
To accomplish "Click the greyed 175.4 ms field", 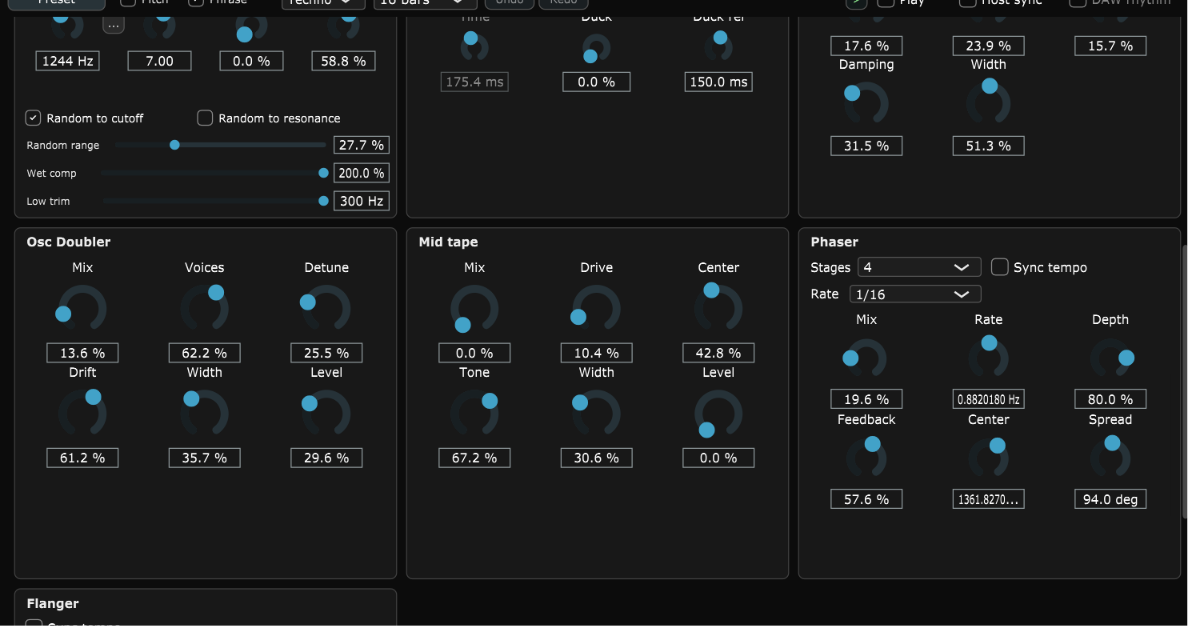I will [474, 82].
